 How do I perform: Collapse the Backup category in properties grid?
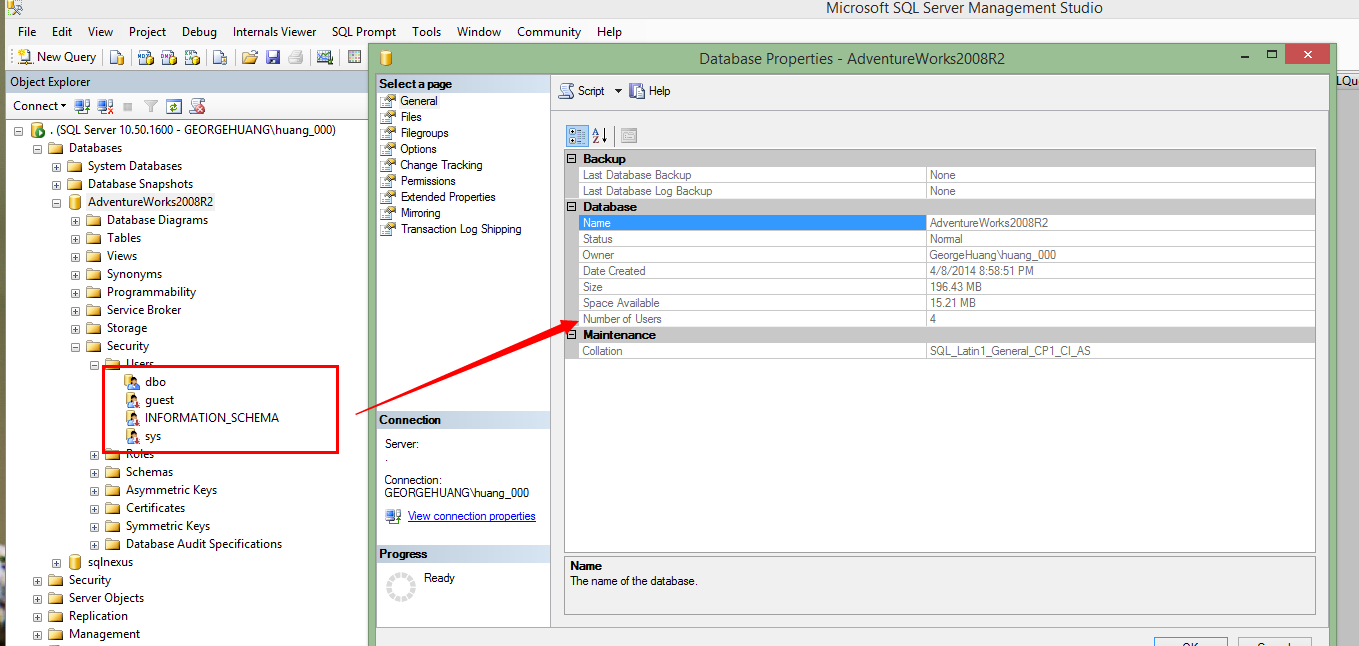(x=572, y=159)
